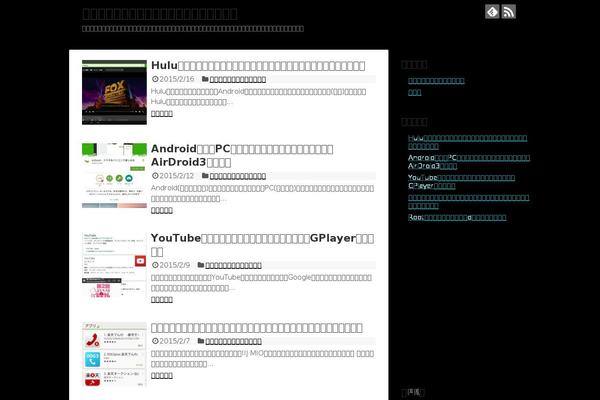Click read-more link under 2015/2/7 excerpt

[x=162, y=376]
